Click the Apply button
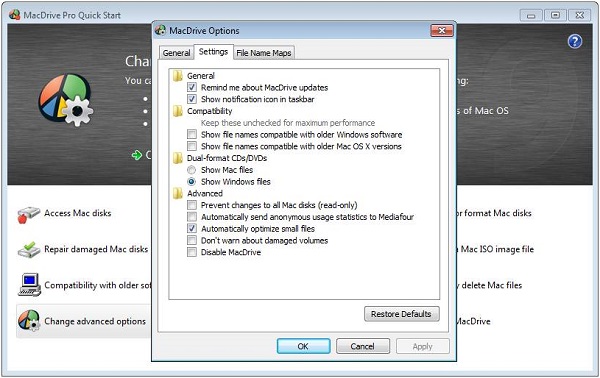 point(422,346)
